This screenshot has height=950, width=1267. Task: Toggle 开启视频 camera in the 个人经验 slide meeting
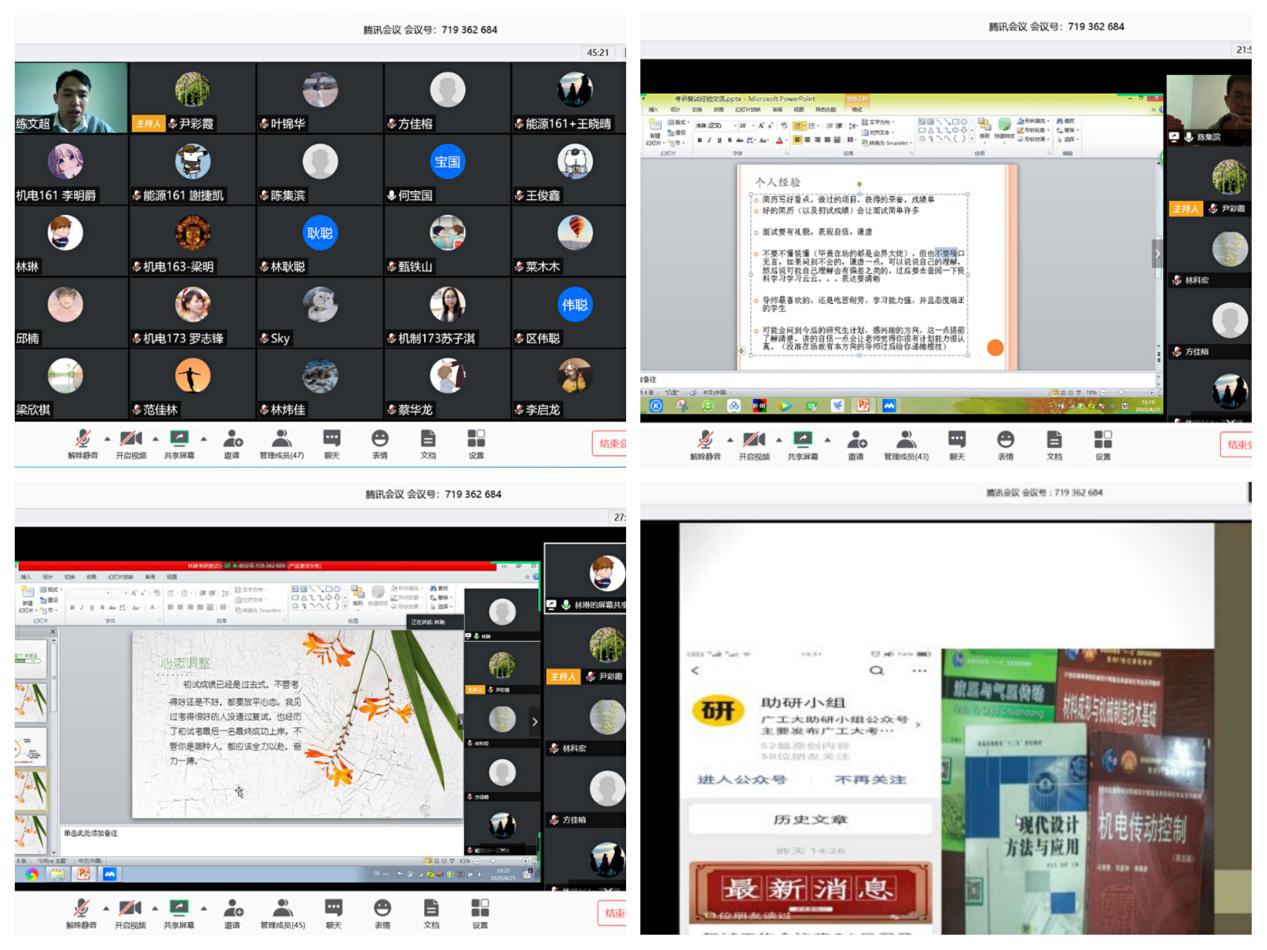click(754, 441)
